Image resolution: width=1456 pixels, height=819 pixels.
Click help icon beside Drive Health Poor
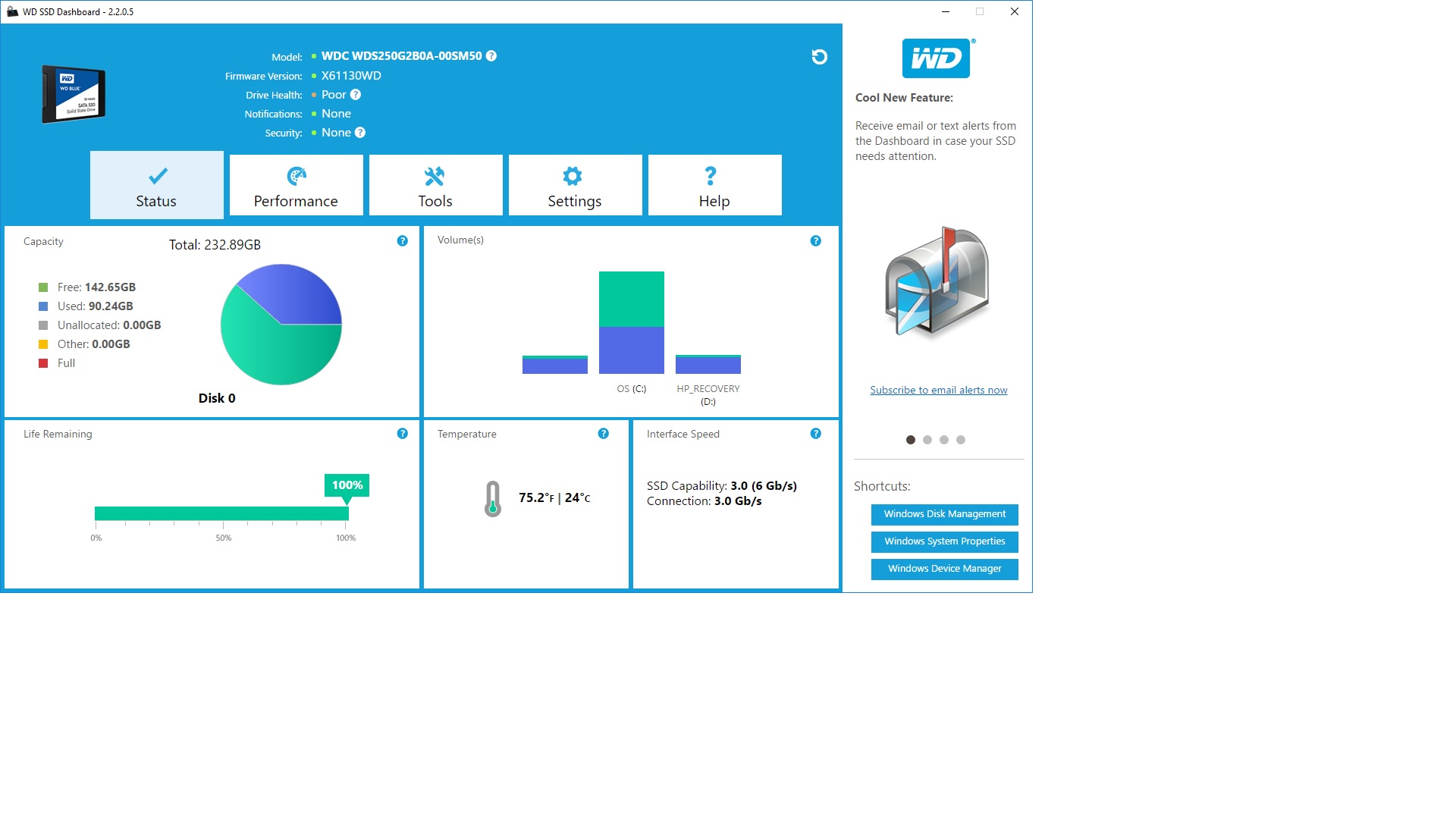pyautogui.click(x=356, y=95)
